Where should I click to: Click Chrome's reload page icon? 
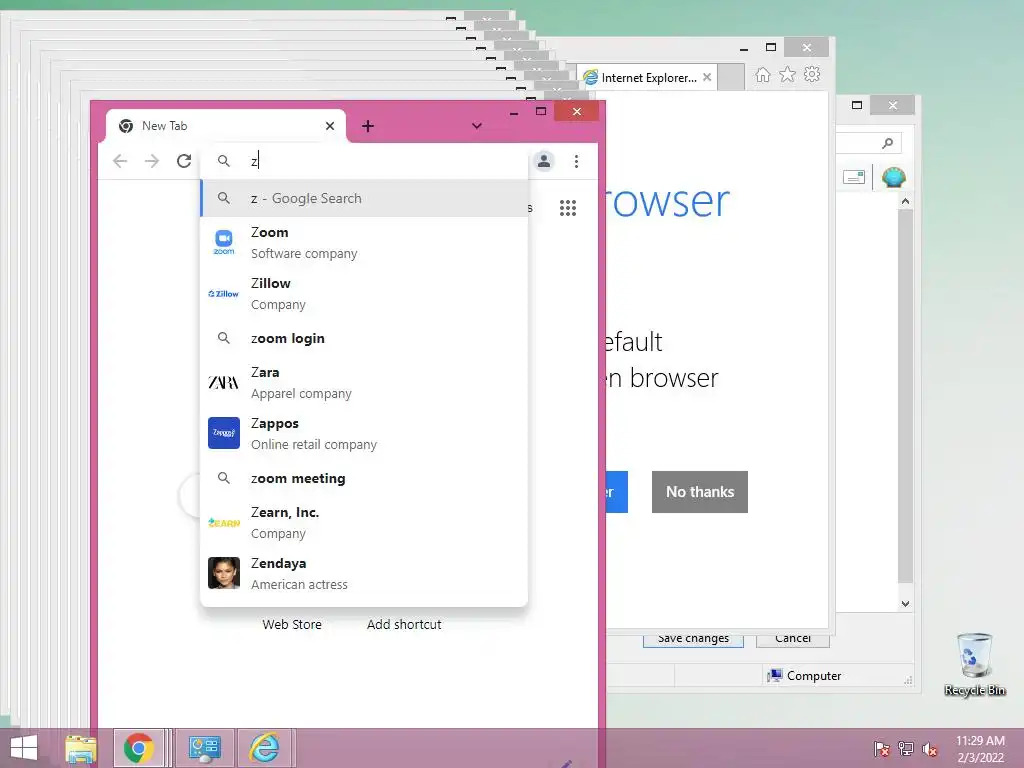coord(184,161)
